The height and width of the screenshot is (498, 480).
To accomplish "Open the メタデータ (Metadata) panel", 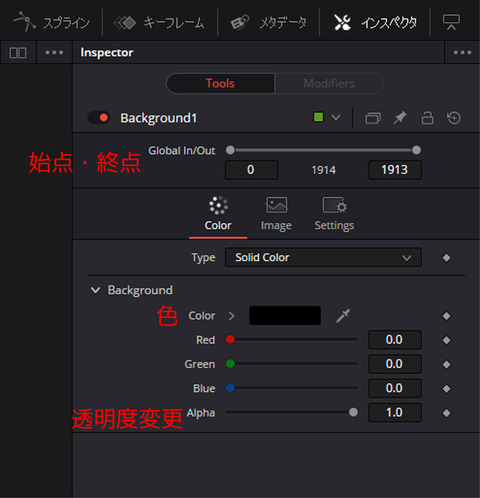I will pos(269,23).
